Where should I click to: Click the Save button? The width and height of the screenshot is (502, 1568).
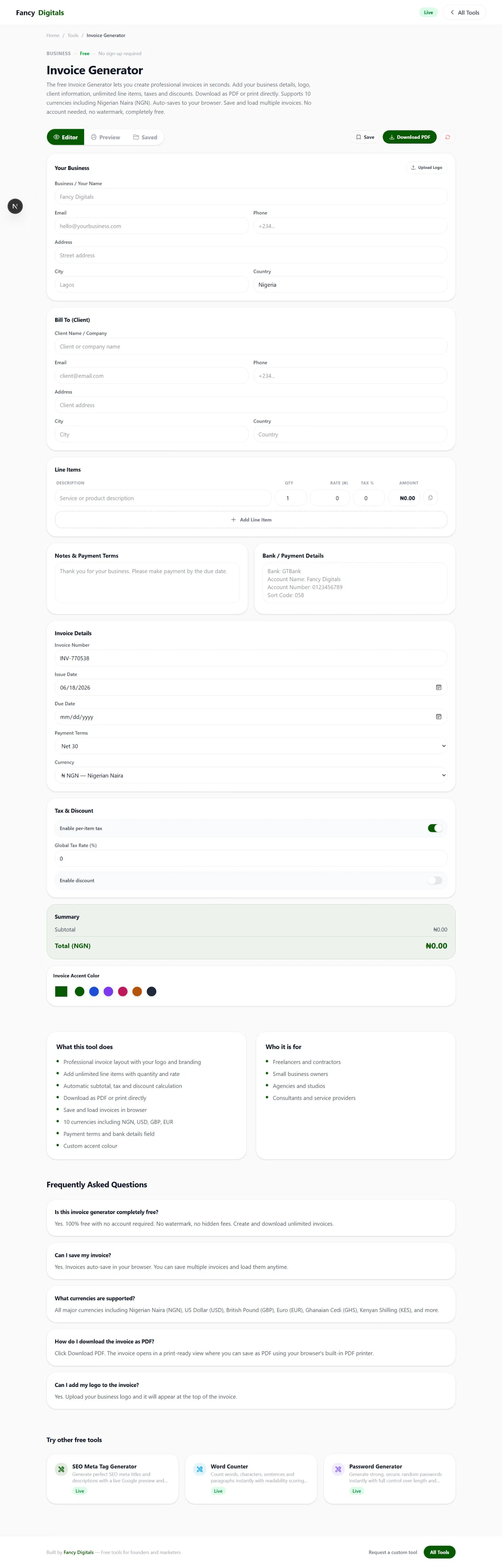pyautogui.click(x=365, y=137)
